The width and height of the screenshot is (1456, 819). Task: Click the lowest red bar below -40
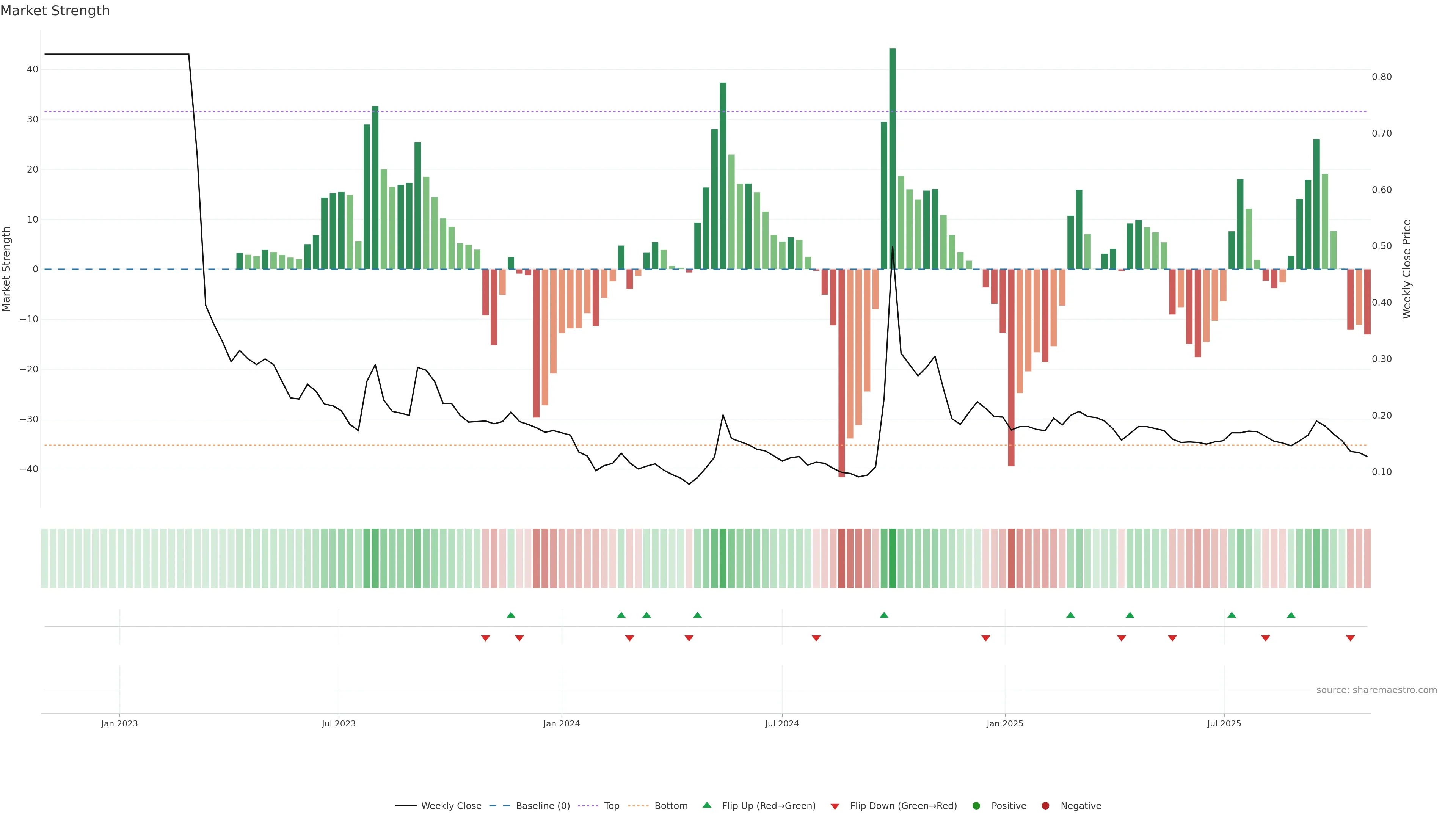842,373
